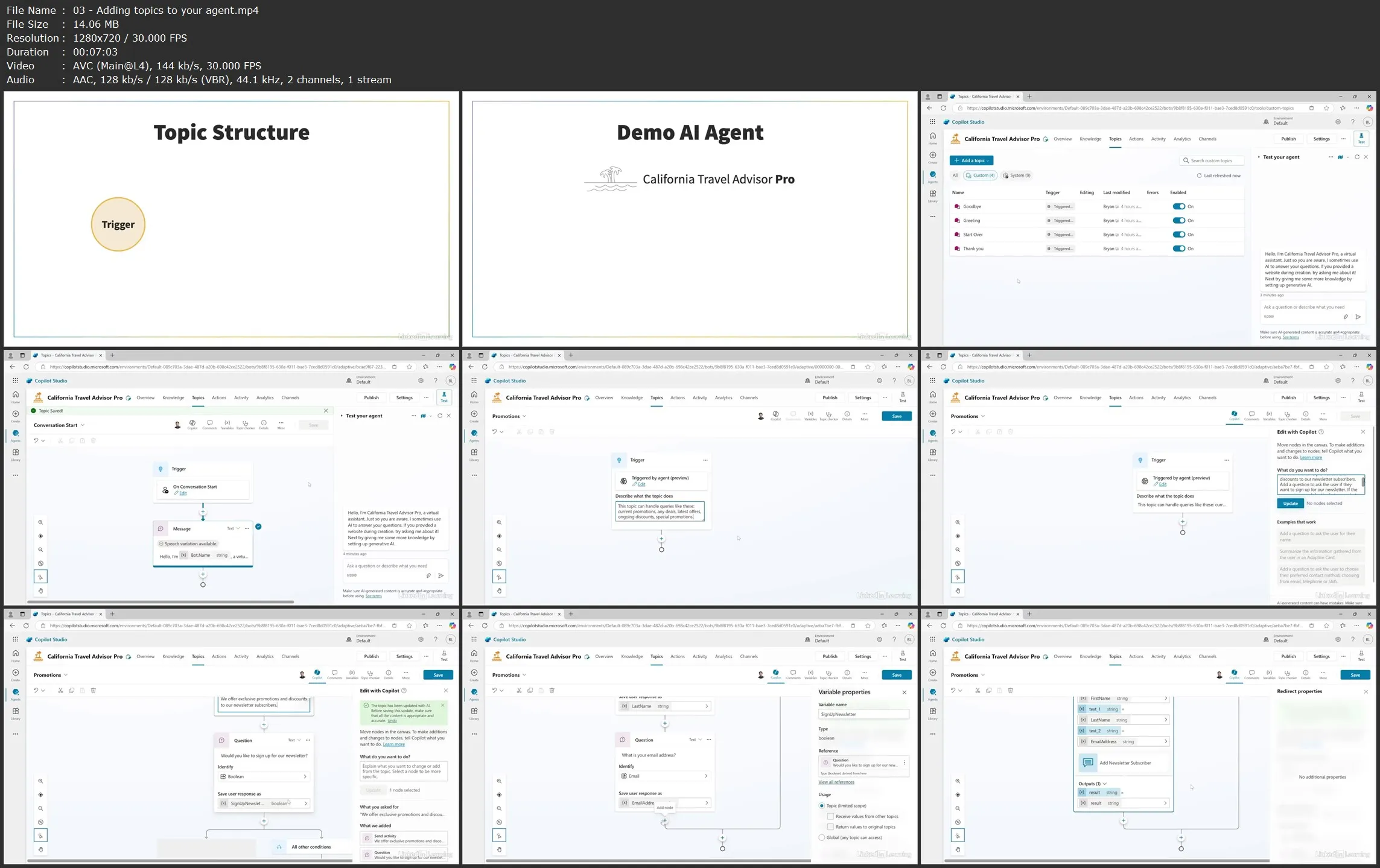
Task: Open Details tool in Conversation Start thumbnail
Action: click(264, 425)
